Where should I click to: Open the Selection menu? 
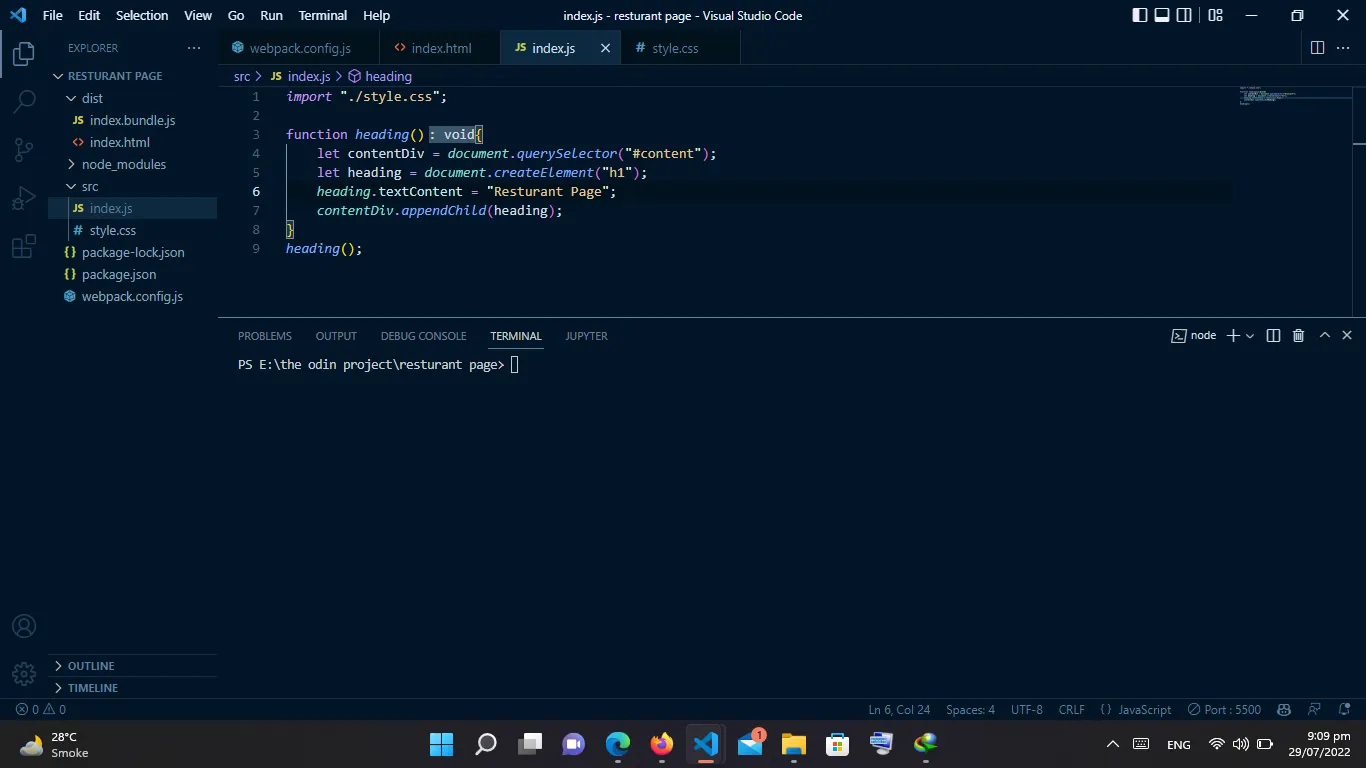tap(142, 15)
